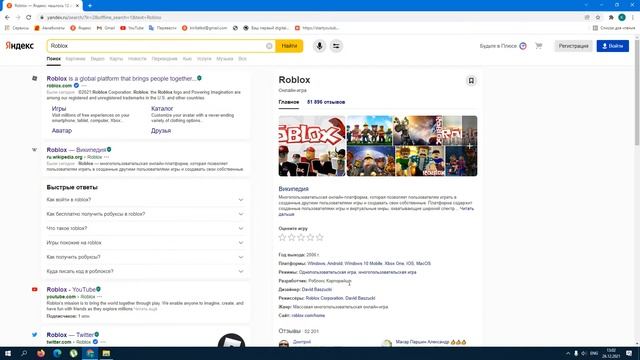Rate the game five stars
This screenshot has width=640, height=360.
point(320,237)
